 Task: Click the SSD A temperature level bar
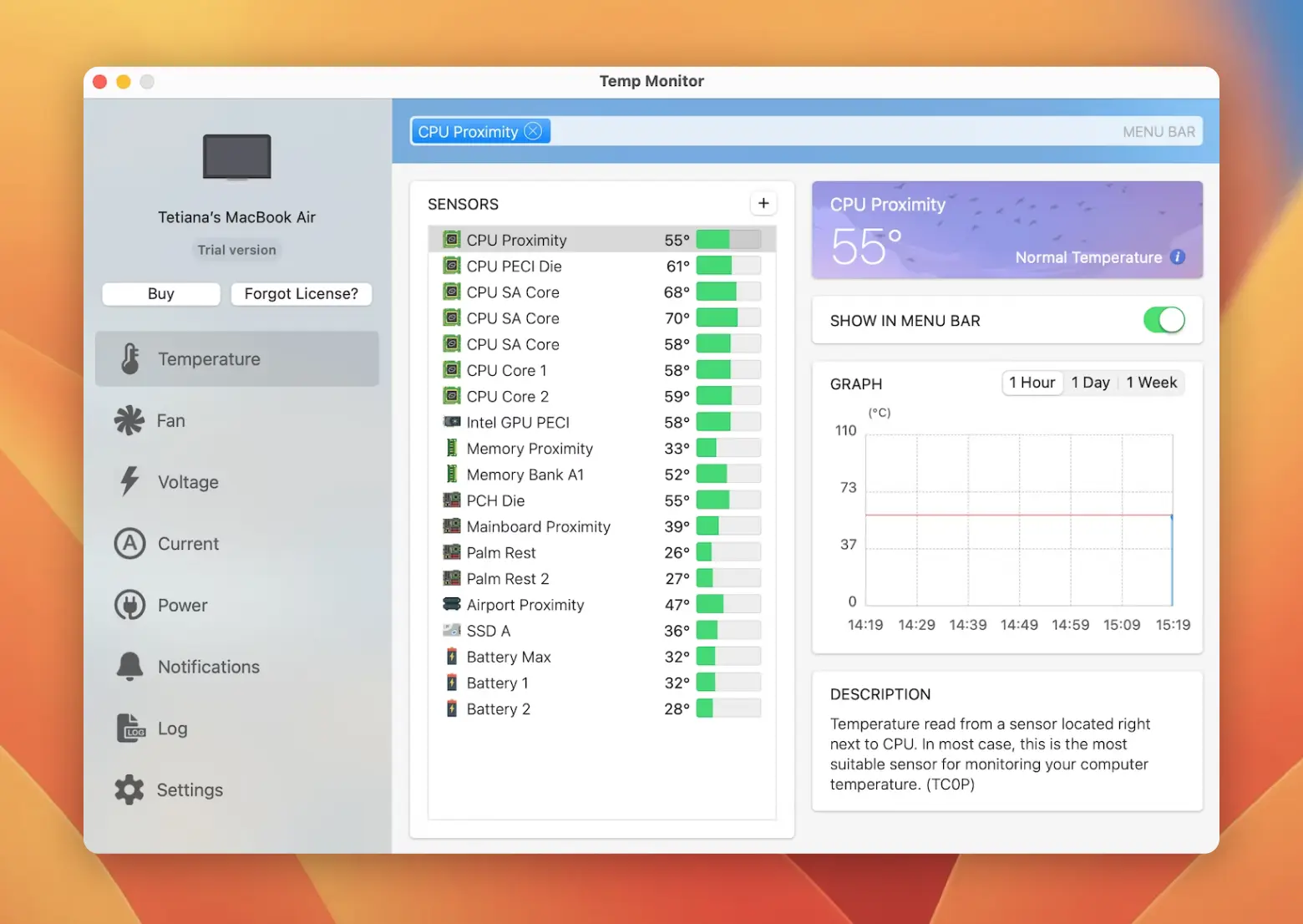pyautogui.click(x=728, y=631)
